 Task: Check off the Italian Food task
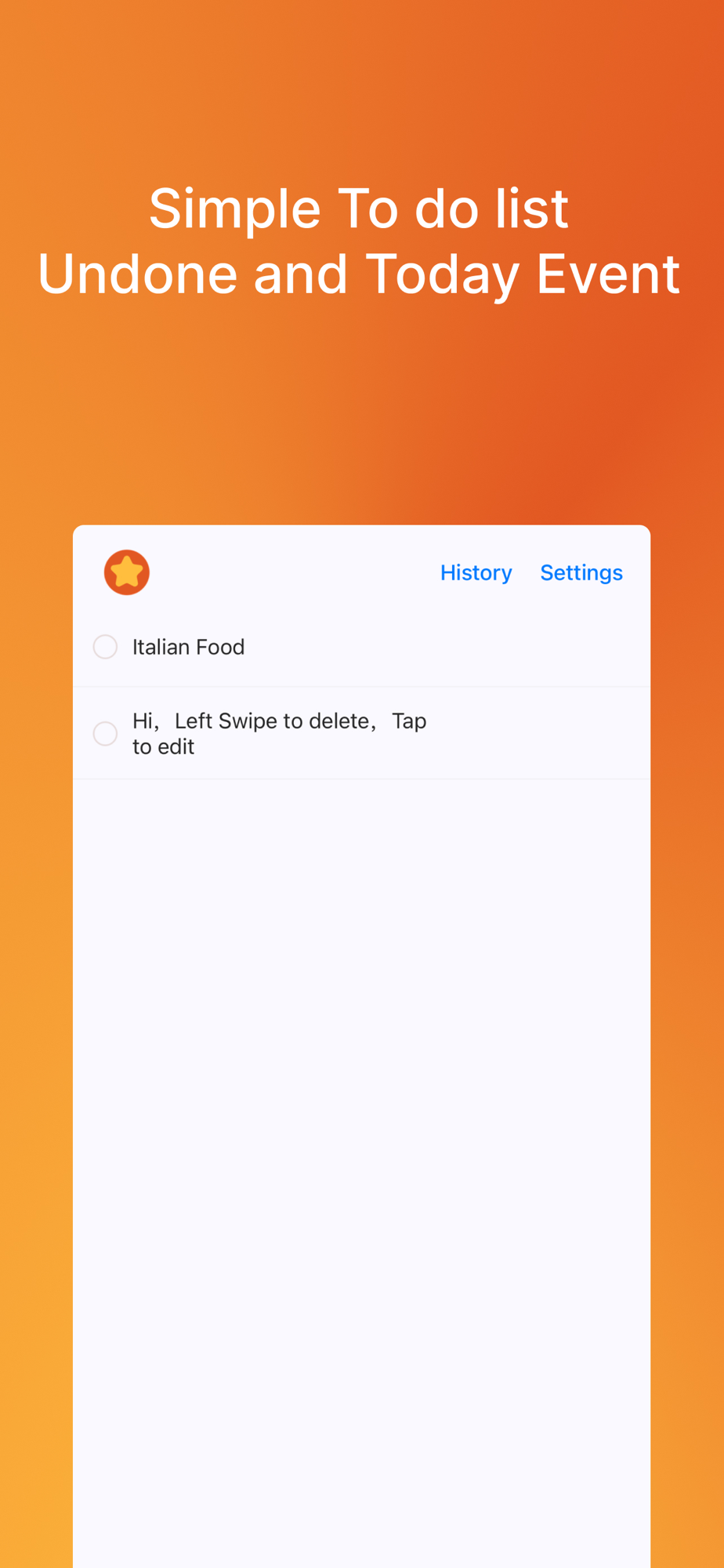coord(105,647)
